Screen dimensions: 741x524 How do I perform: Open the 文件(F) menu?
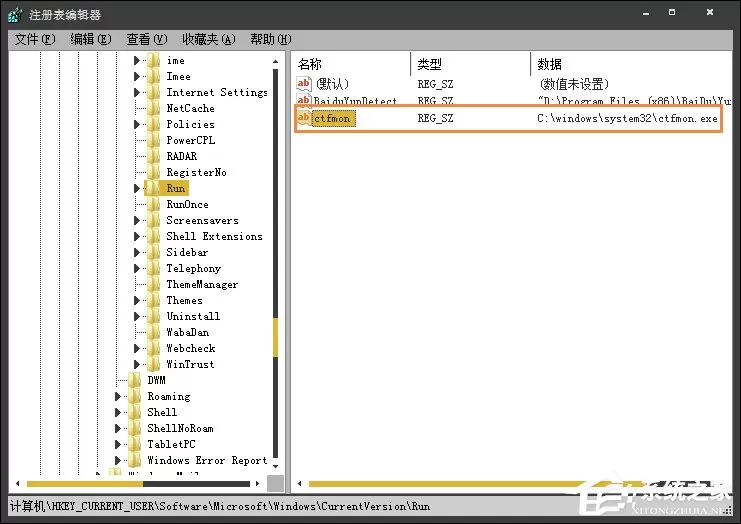pyautogui.click(x=34, y=39)
